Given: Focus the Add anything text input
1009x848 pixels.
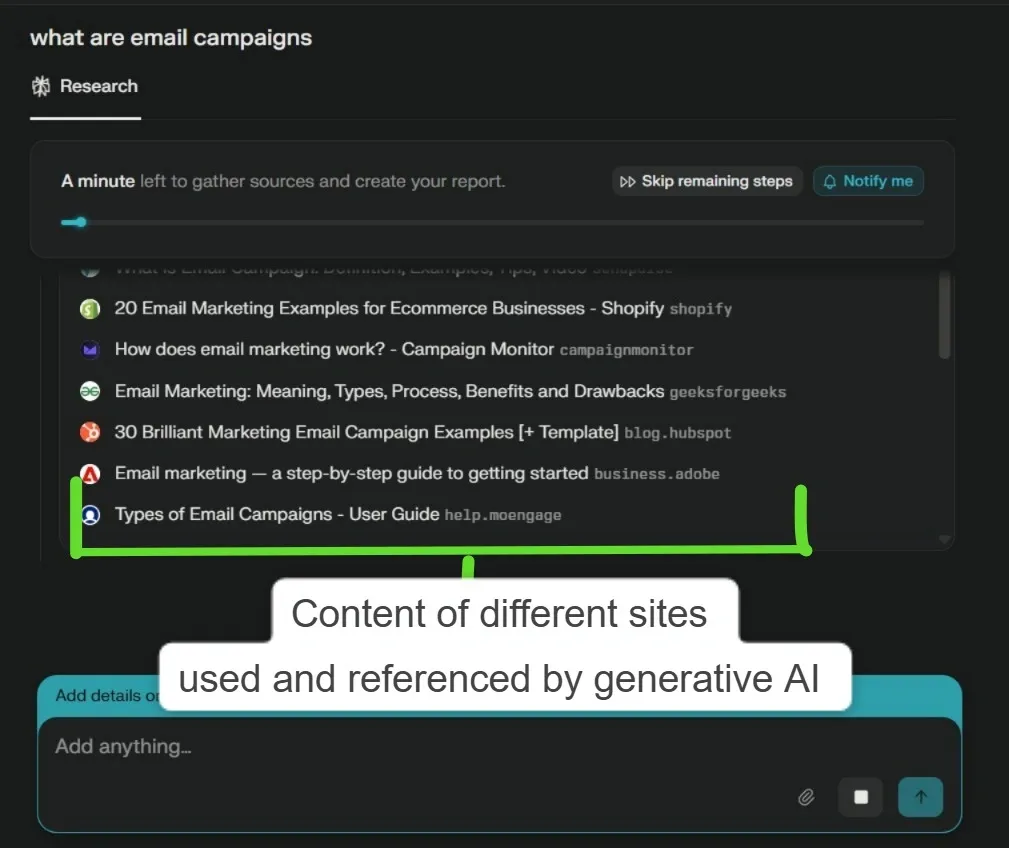Looking at the screenshot, I should [x=400, y=747].
